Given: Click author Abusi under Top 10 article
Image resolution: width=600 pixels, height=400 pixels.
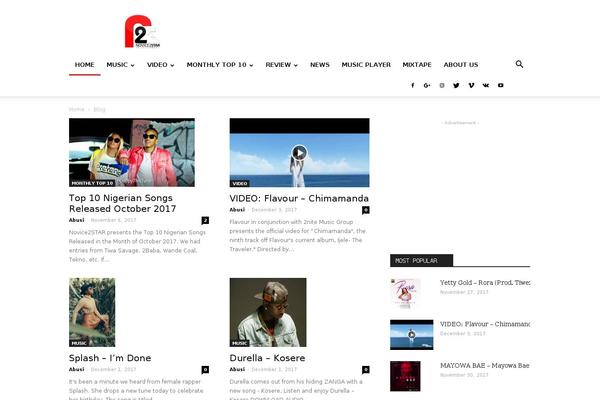Looking at the screenshot, I should tap(77, 220).
